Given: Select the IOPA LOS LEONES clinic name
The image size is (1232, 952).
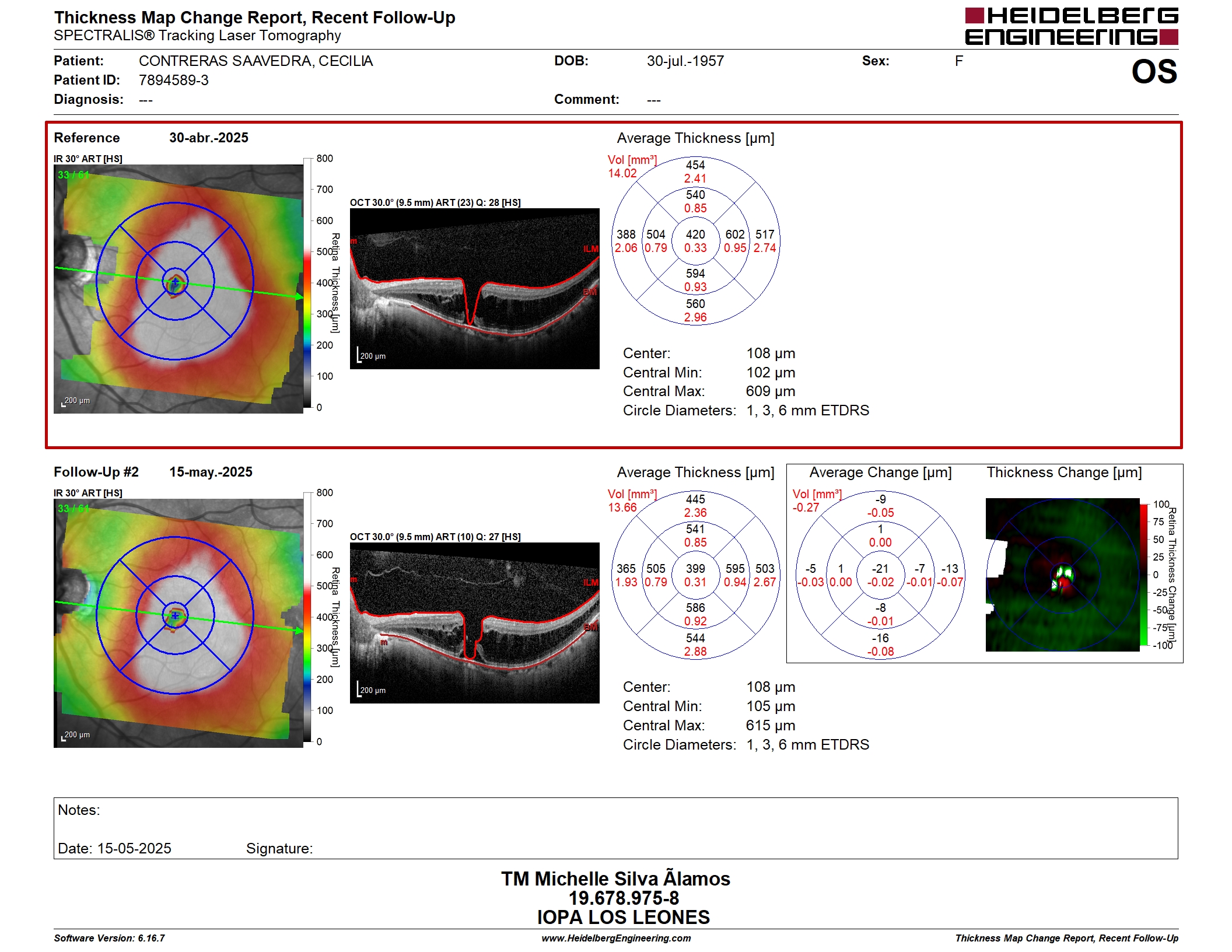Looking at the screenshot, I should tap(624, 918).
